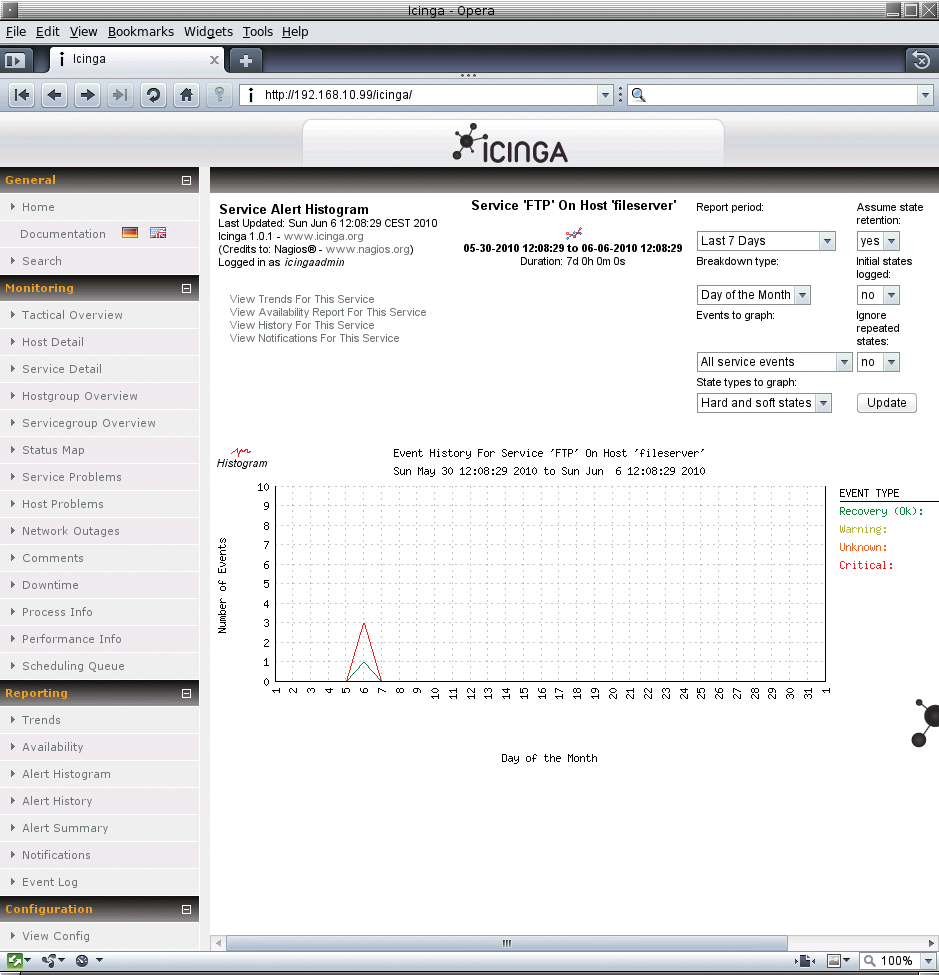Open the German documentation flag icon
The image size is (939, 975).
point(130,233)
